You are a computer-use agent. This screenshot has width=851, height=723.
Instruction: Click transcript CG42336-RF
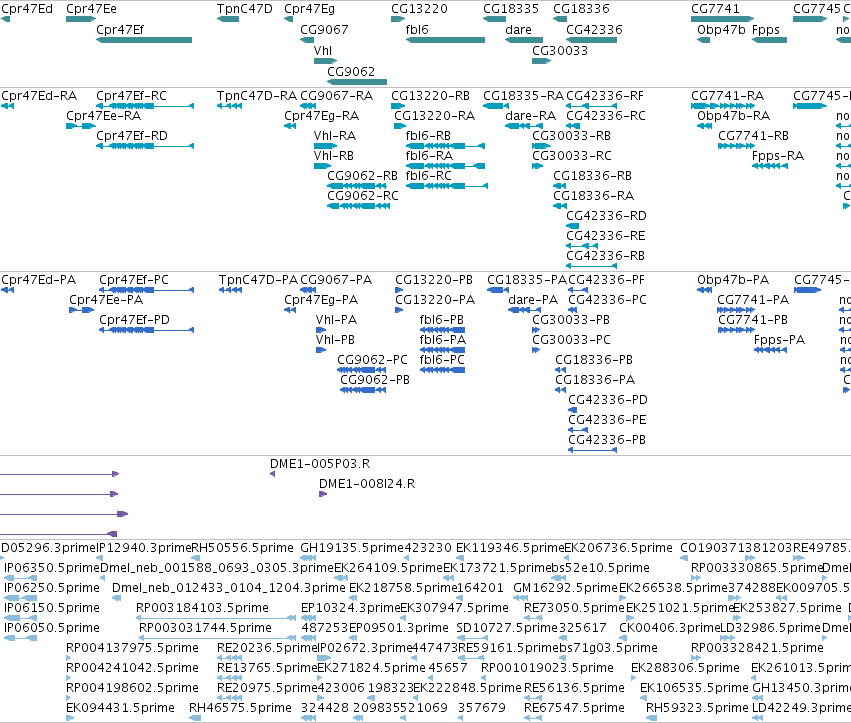592,106
